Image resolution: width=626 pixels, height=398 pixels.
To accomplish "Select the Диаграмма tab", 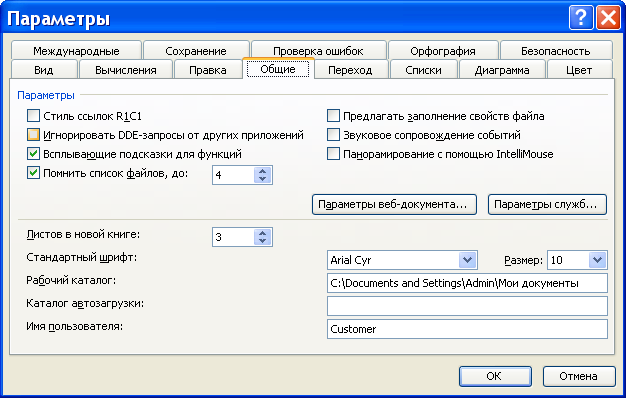I will [x=502, y=70].
